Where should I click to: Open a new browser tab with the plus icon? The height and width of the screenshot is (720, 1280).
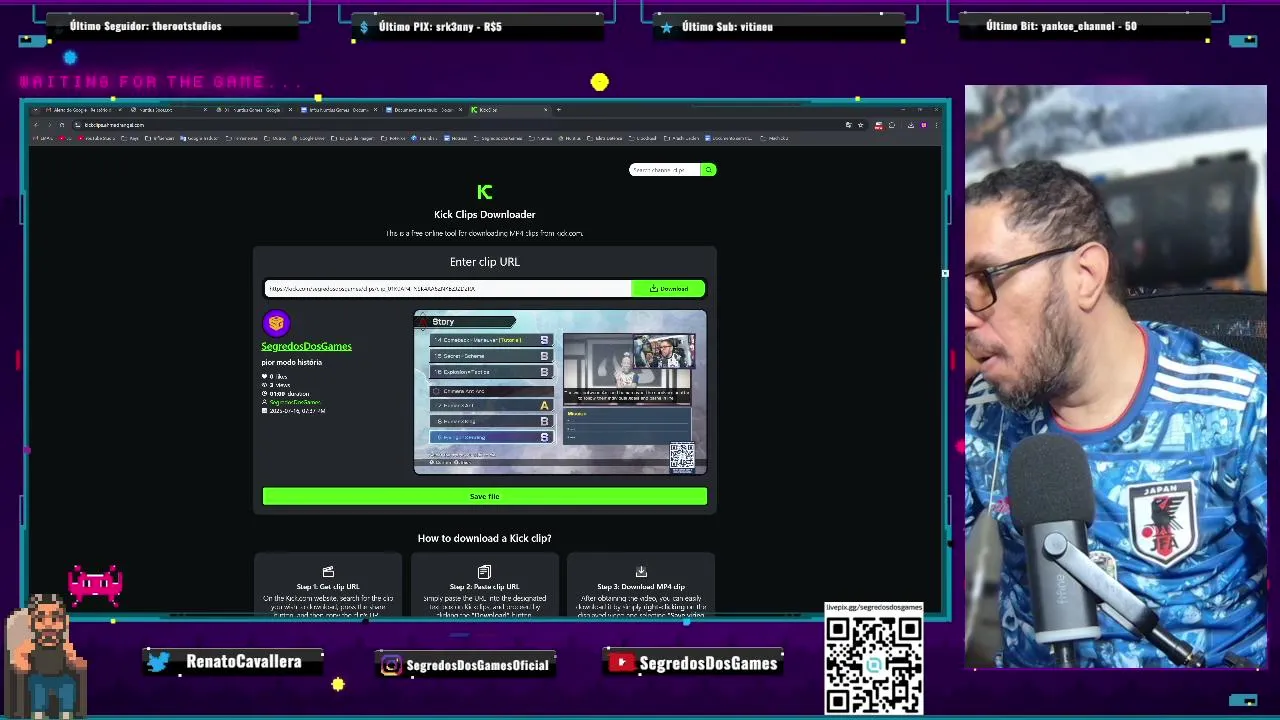click(x=558, y=109)
